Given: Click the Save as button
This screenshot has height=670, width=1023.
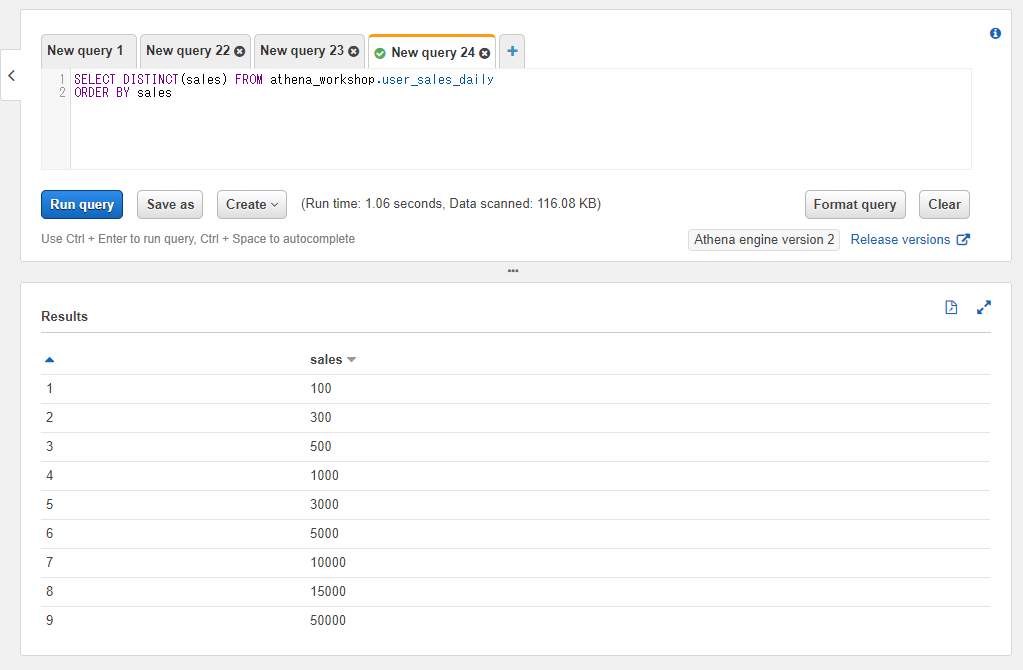Looking at the screenshot, I should (x=170, y=204).
